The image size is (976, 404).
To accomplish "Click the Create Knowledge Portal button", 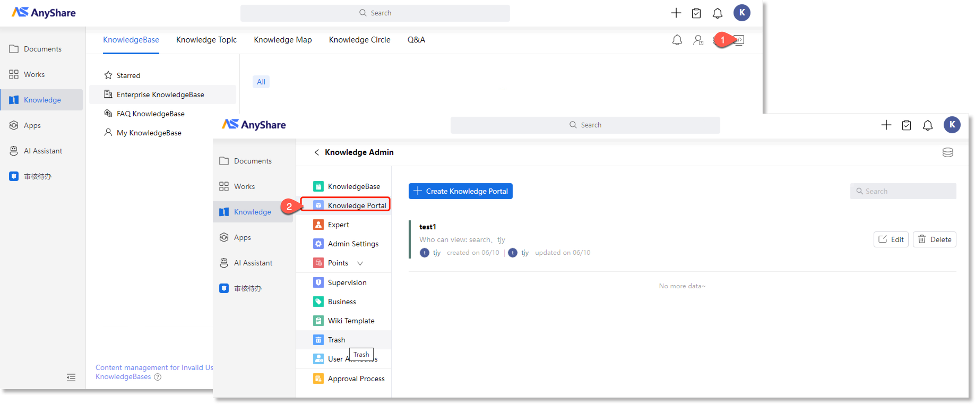I will (460, 191).
